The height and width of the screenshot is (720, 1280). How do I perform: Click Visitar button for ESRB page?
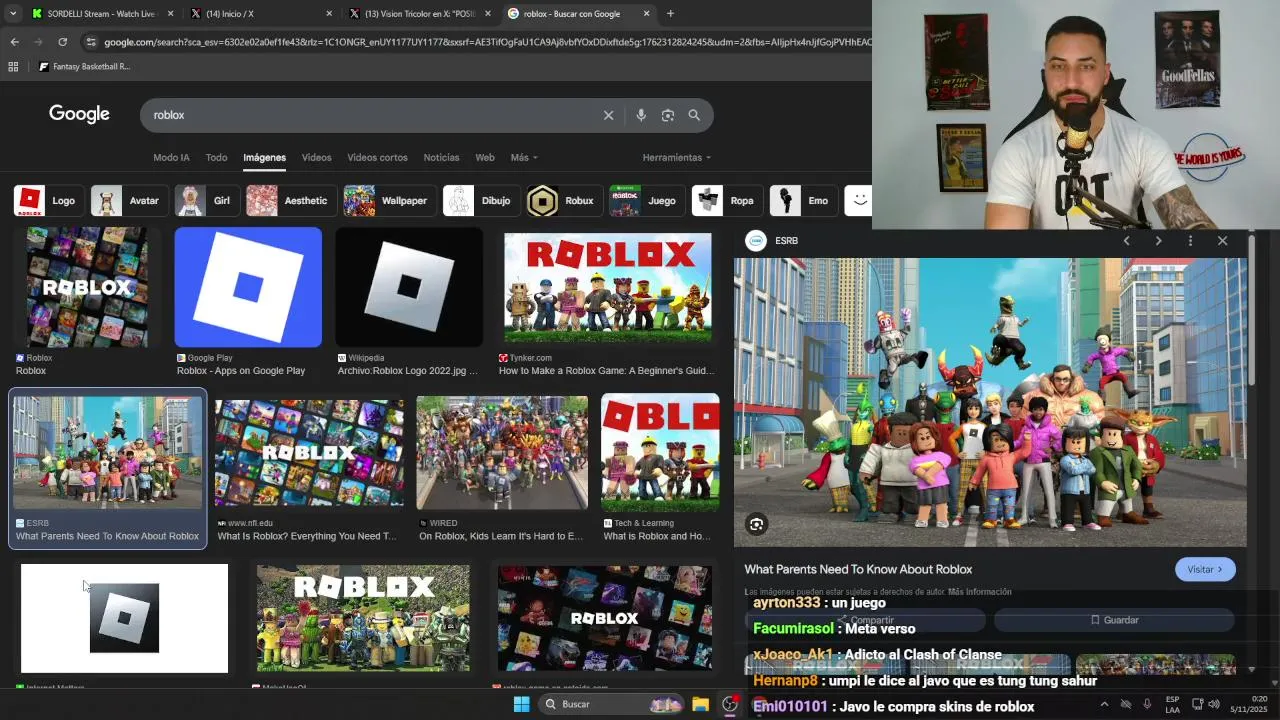[x=1205, y=569]
